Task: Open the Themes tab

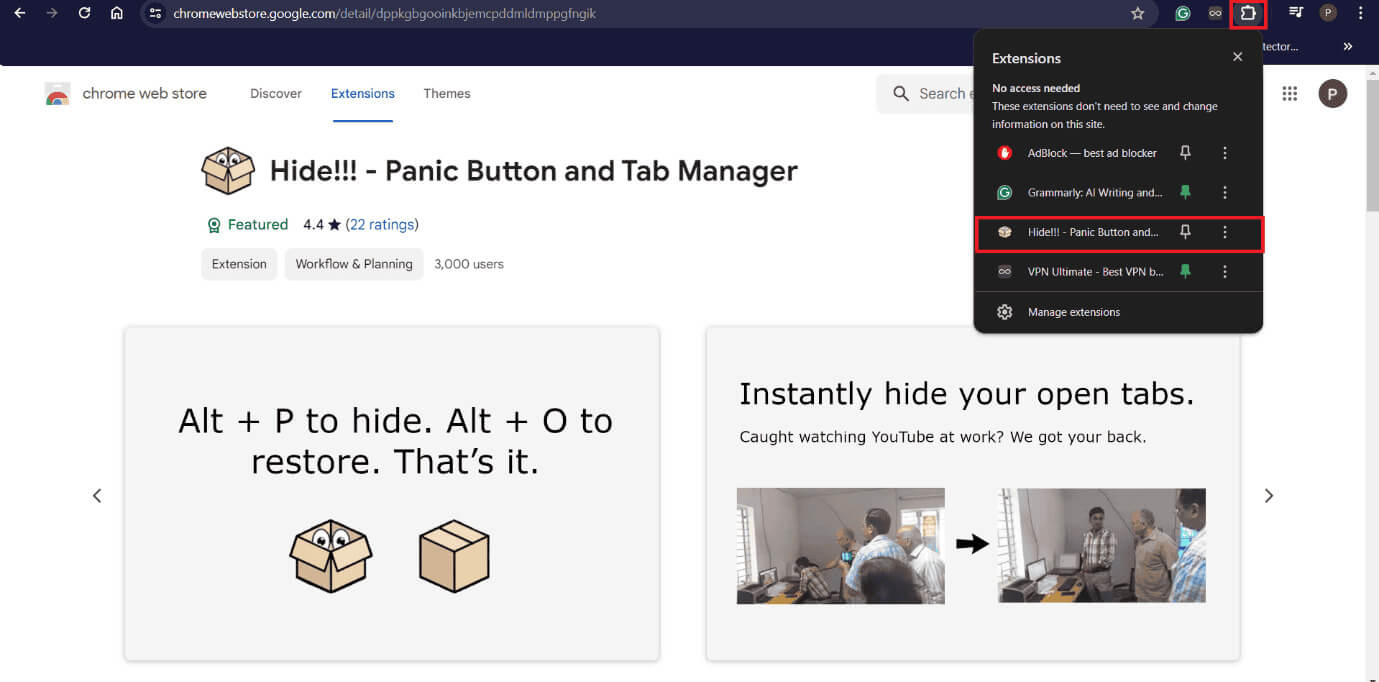Action: (x=447, y=93)
